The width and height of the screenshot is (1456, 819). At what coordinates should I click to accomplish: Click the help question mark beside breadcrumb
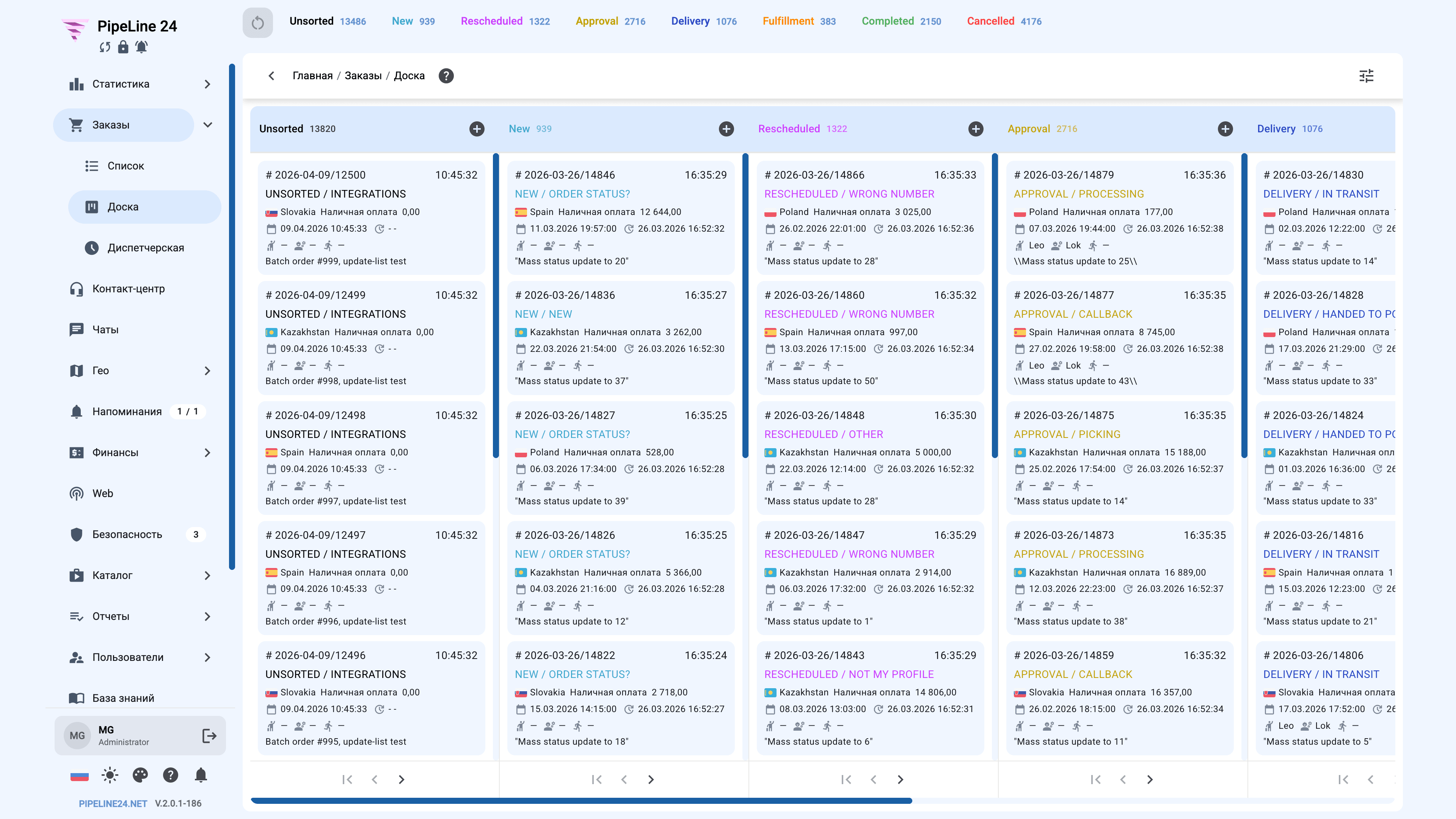[x=446, y=76]
